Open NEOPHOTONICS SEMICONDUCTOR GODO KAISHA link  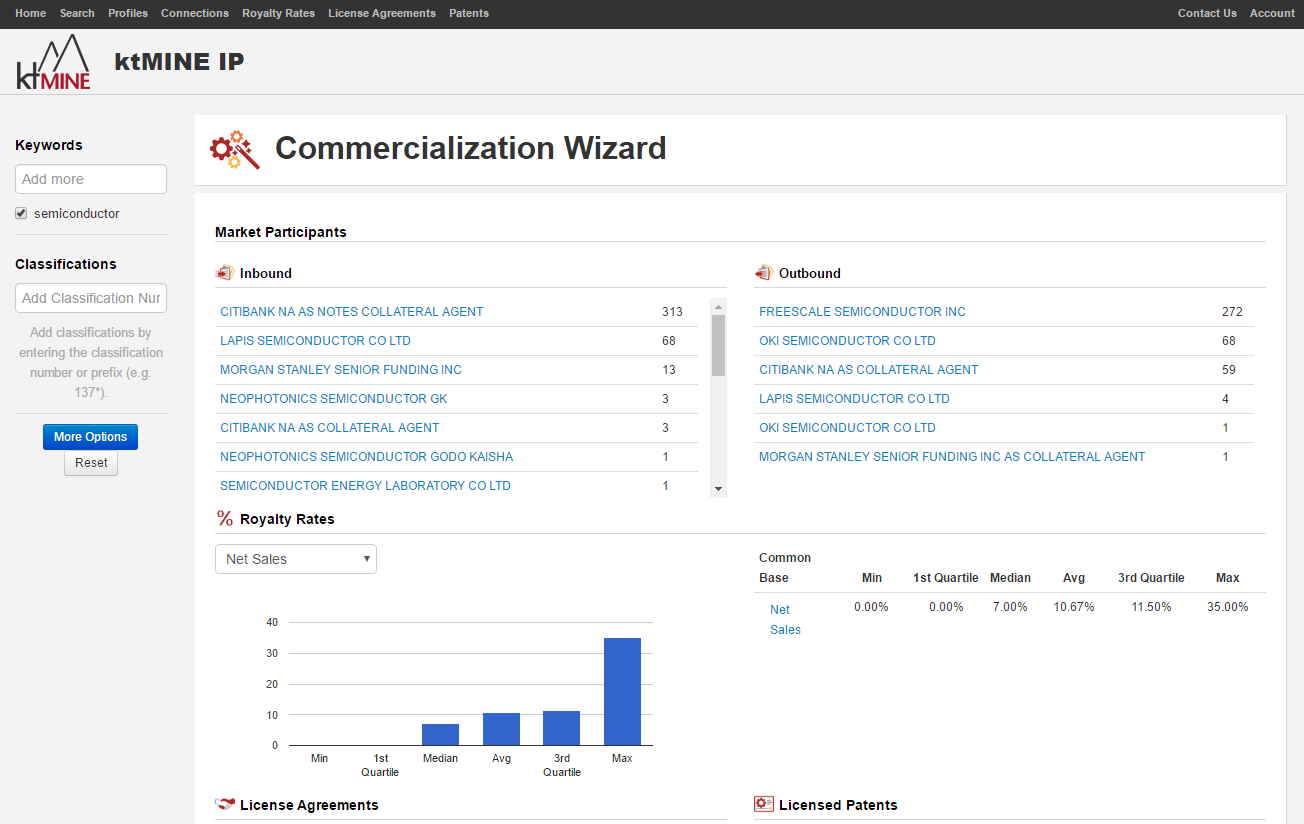click(366, 457)
